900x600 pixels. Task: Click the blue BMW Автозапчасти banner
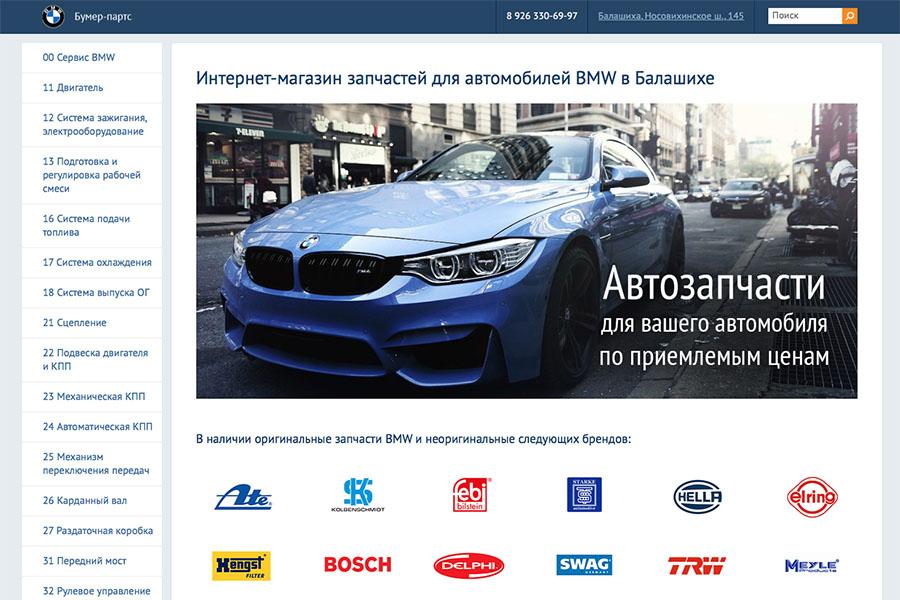pyautogui.click(x=526, y=251)
